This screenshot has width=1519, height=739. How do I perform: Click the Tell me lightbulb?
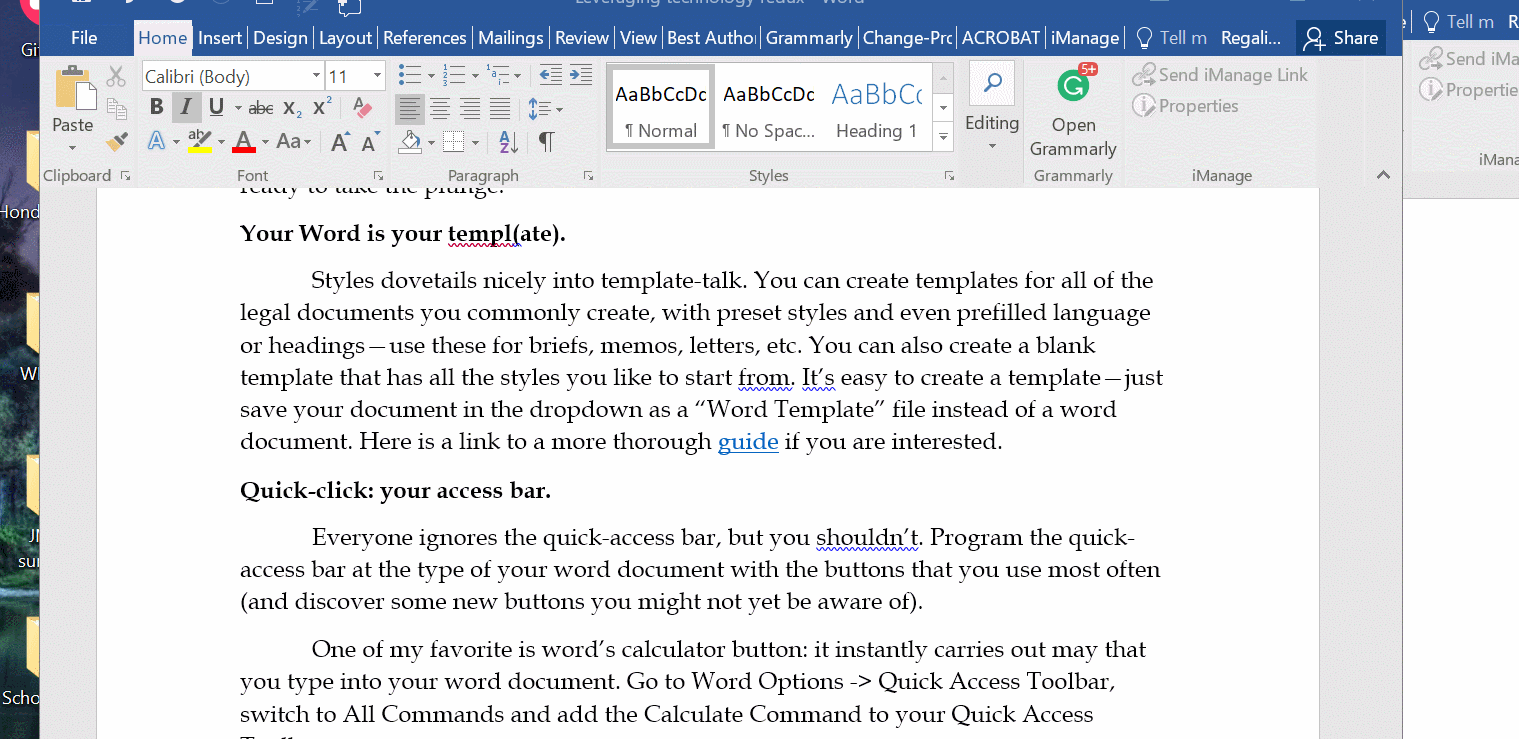1146,38
